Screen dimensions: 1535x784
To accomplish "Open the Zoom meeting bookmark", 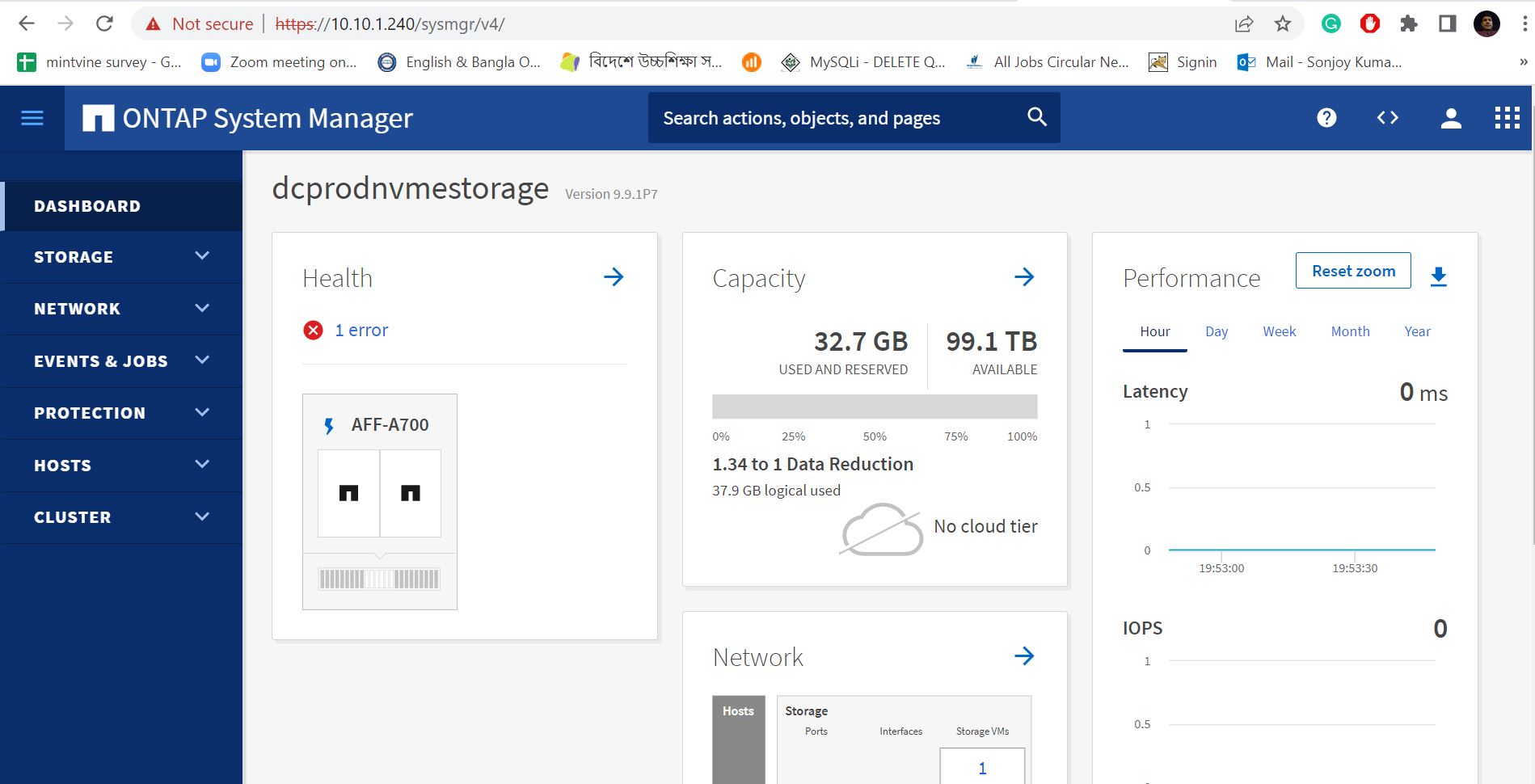I will (x=279, y=62).
